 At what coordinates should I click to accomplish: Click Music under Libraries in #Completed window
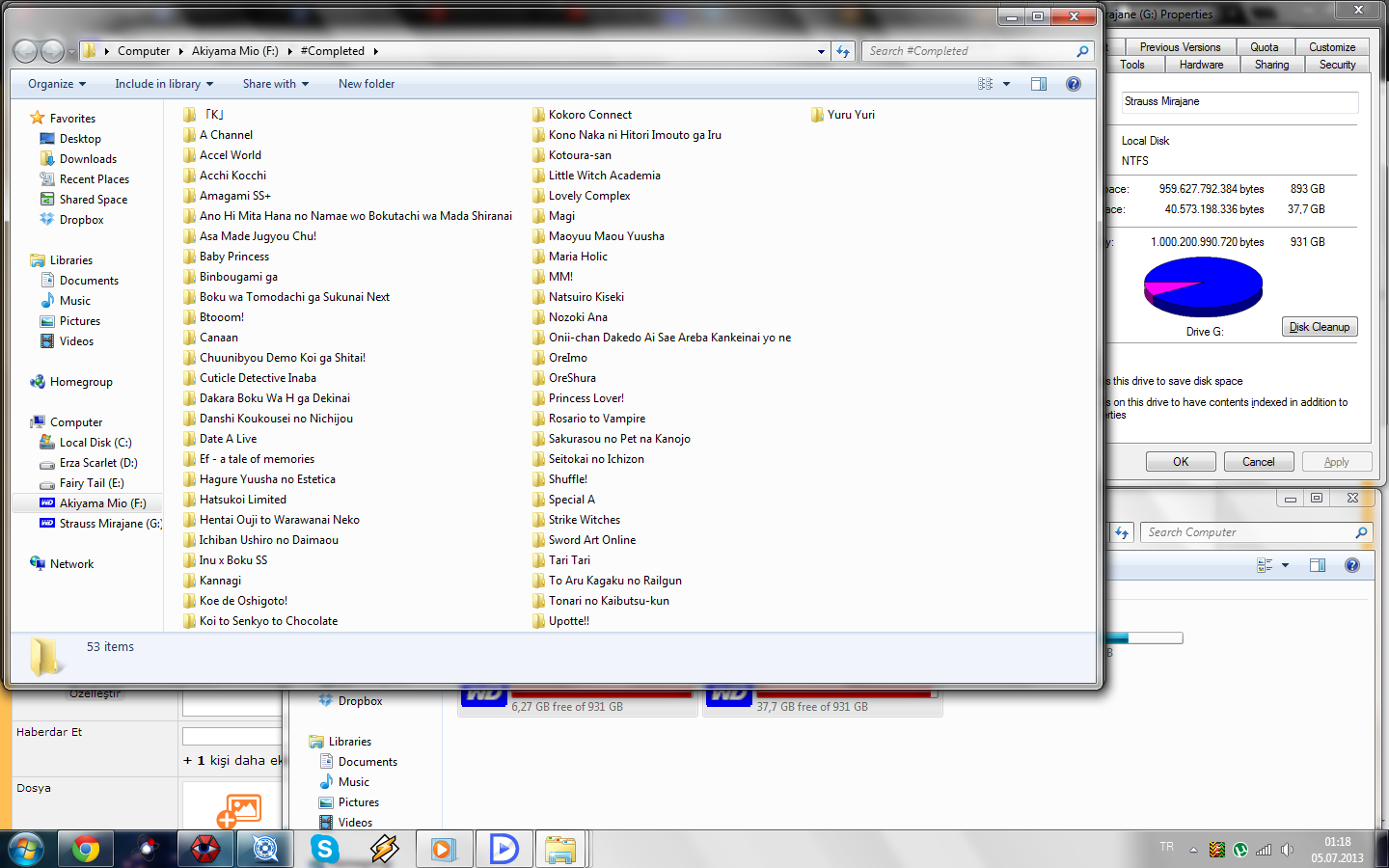pos(65,301)
